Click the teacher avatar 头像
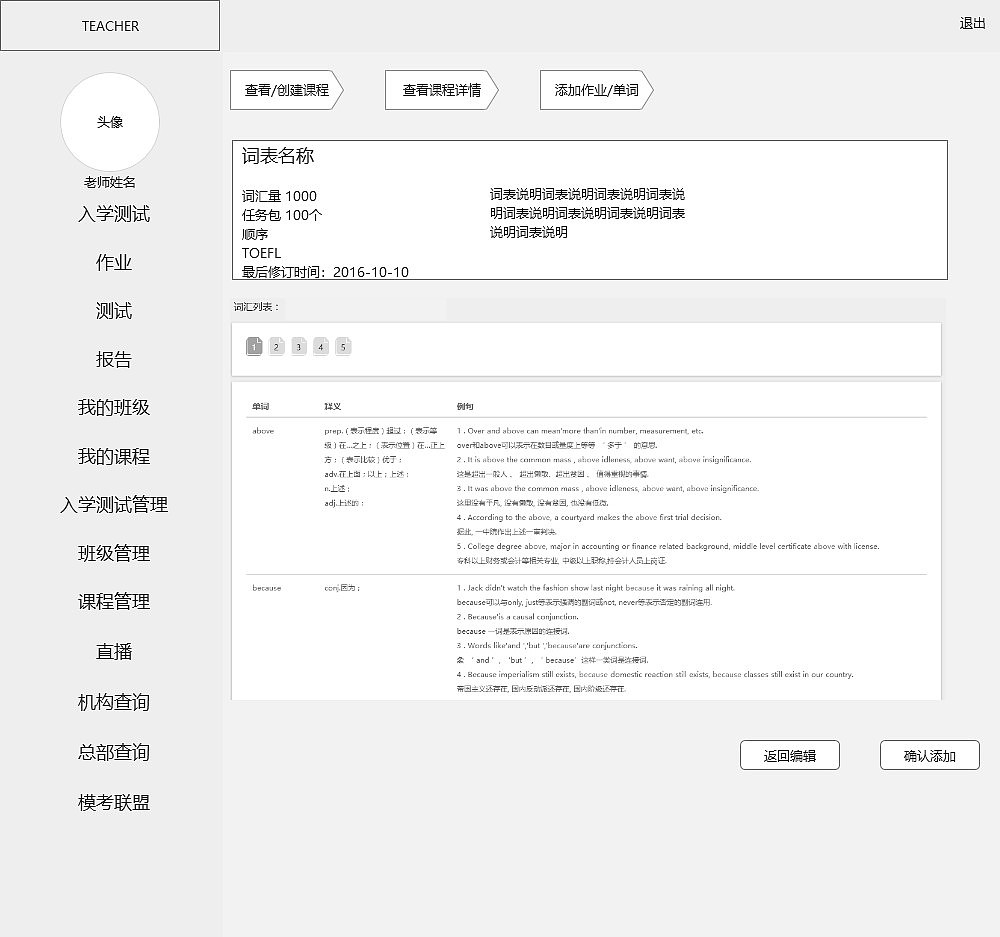The width and height of the screenshot is (1000, 937). coord(110,122)
